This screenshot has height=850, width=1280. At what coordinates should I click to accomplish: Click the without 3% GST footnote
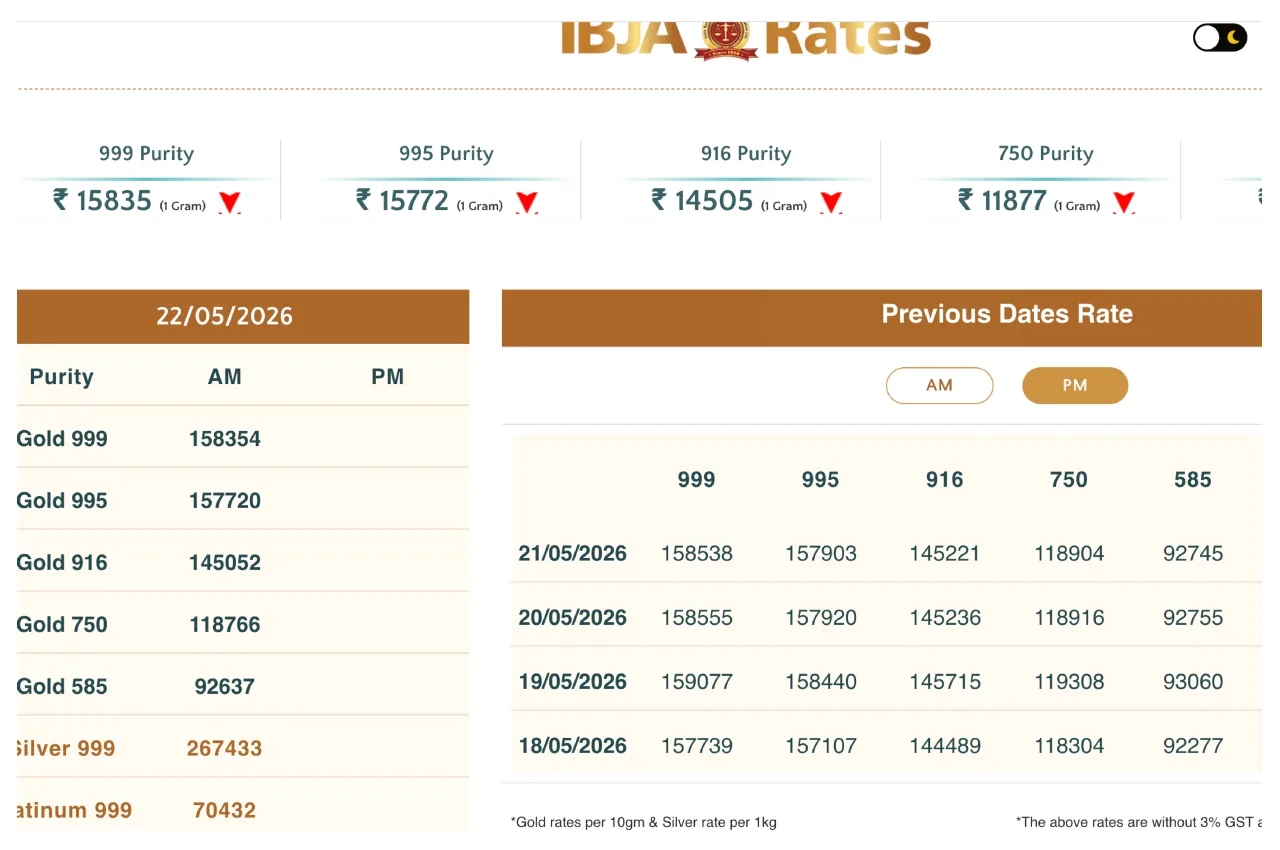tap(1139, 823)
